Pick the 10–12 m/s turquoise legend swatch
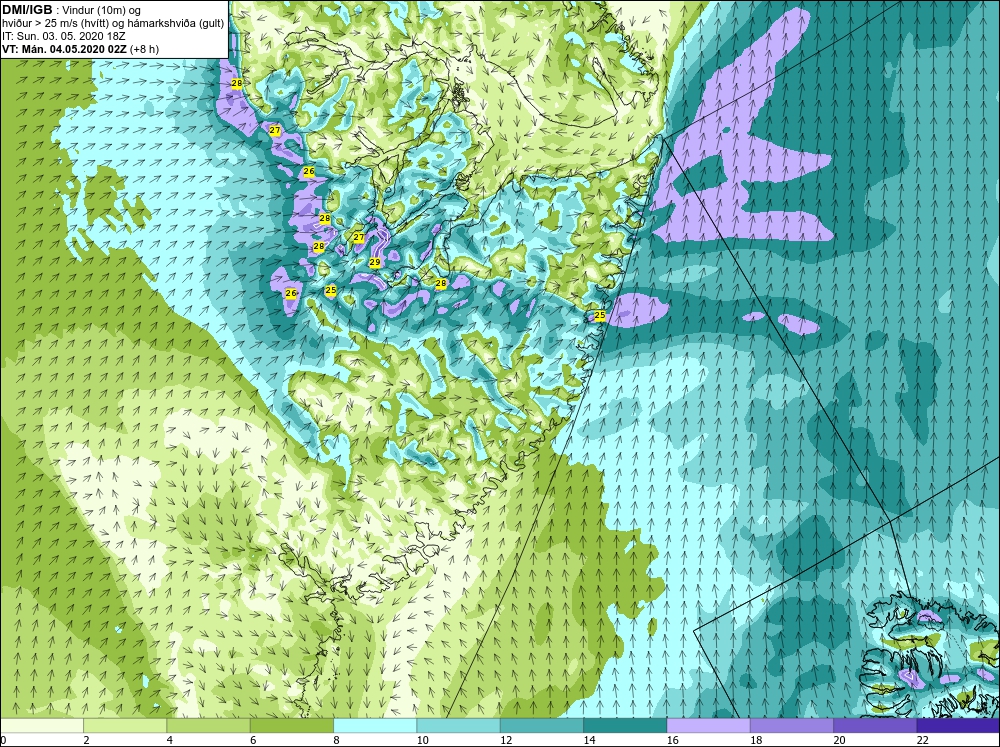Viewport: 1000px width, 747px height. click(458, 726)
